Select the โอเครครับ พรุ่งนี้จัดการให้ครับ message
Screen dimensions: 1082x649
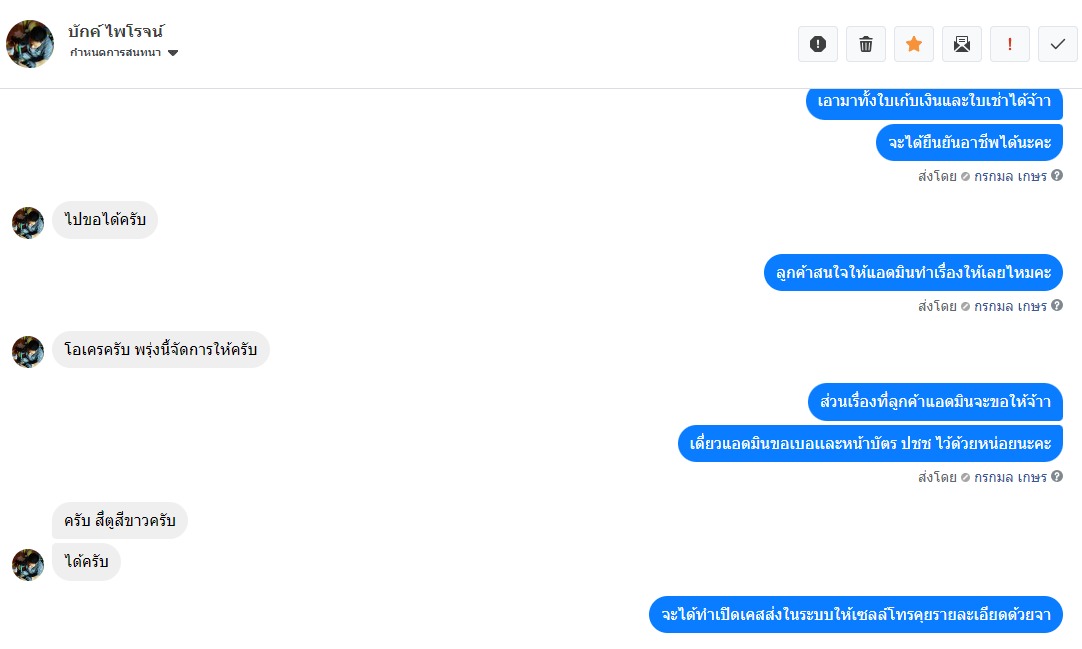point(161,350)
